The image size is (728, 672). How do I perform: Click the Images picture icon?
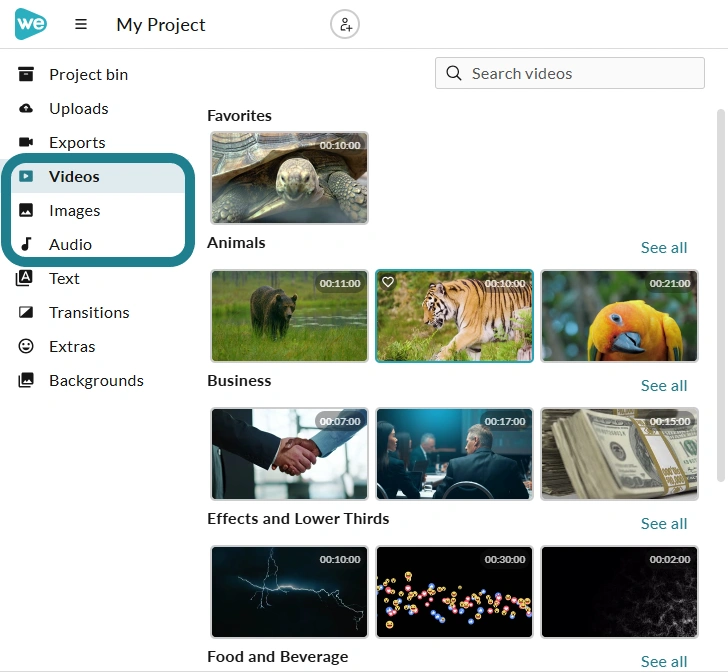26,210
